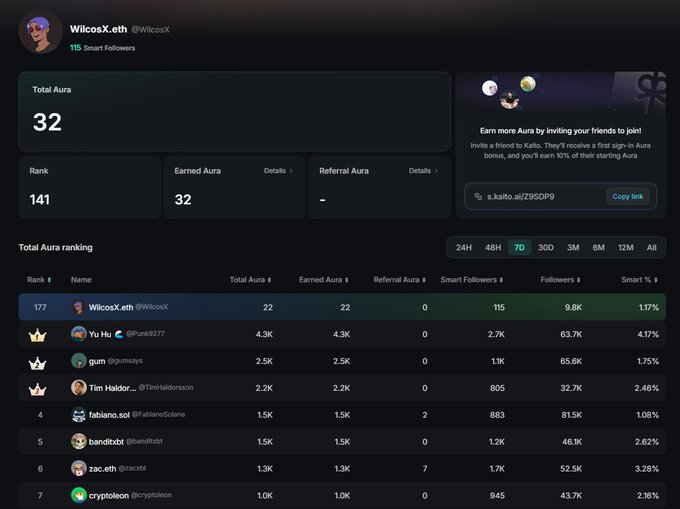Switch ranking period to 24H

tap(464, 248)
